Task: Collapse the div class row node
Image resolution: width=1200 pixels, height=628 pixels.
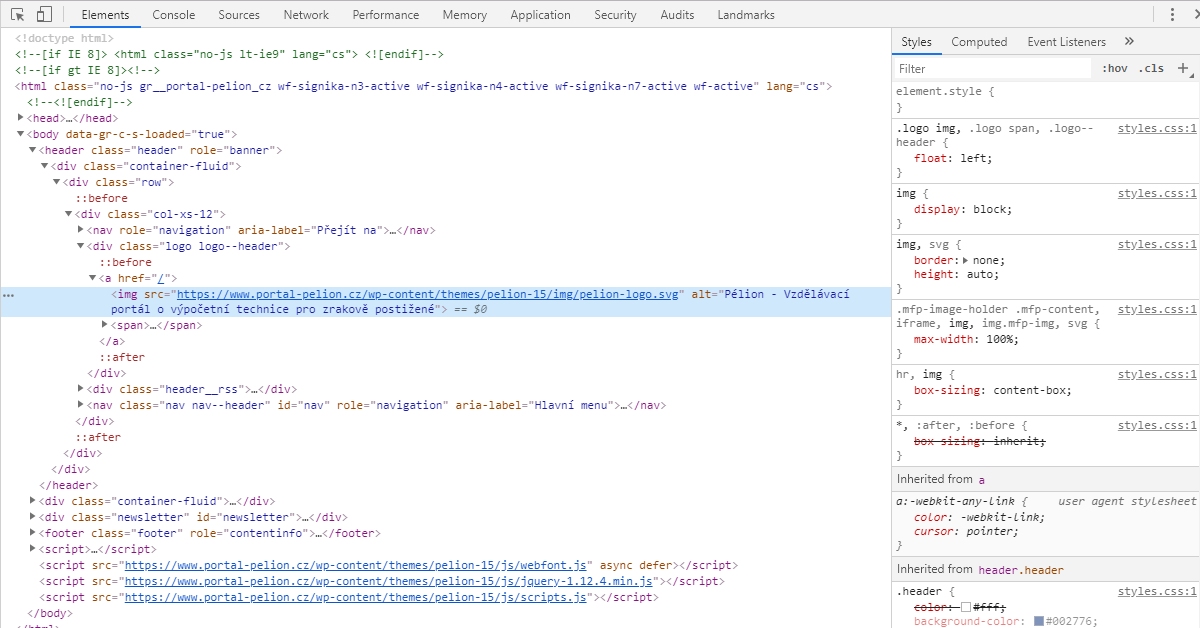Action: click(x=57, y=182)
